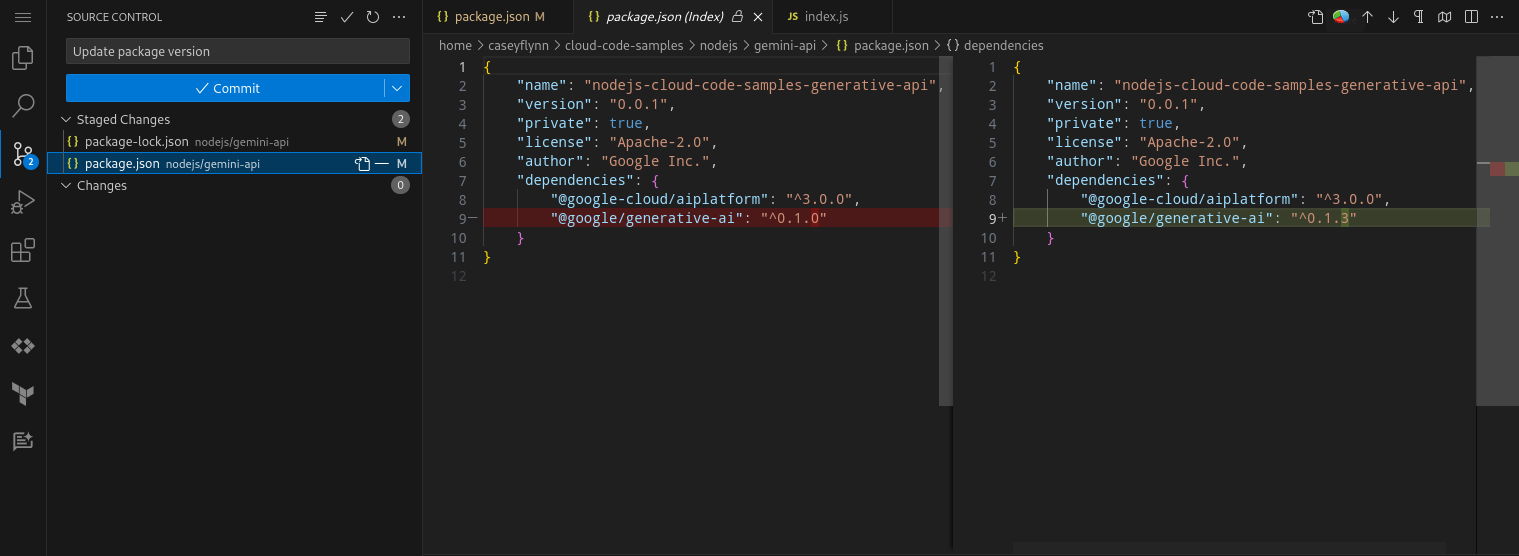The width and height of the screenshot is (1519, 556).
Task: Select the Source Control activity bar icon
Action: [23, 153]
